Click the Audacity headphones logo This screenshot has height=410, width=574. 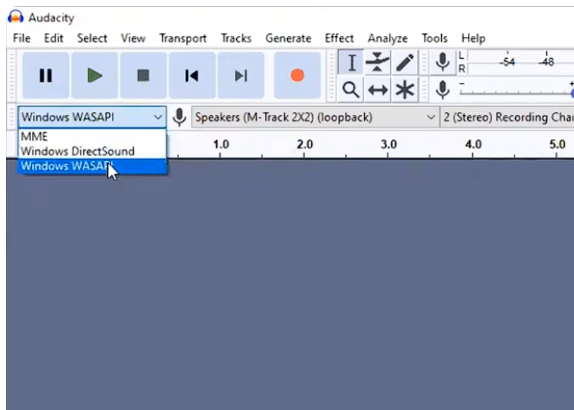(16, 17)
